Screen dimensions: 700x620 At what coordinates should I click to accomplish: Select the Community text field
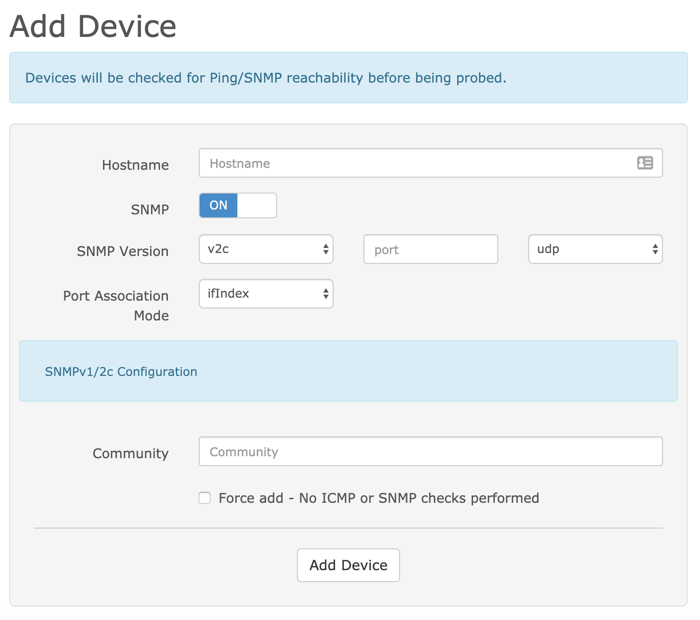coord(430,452)
